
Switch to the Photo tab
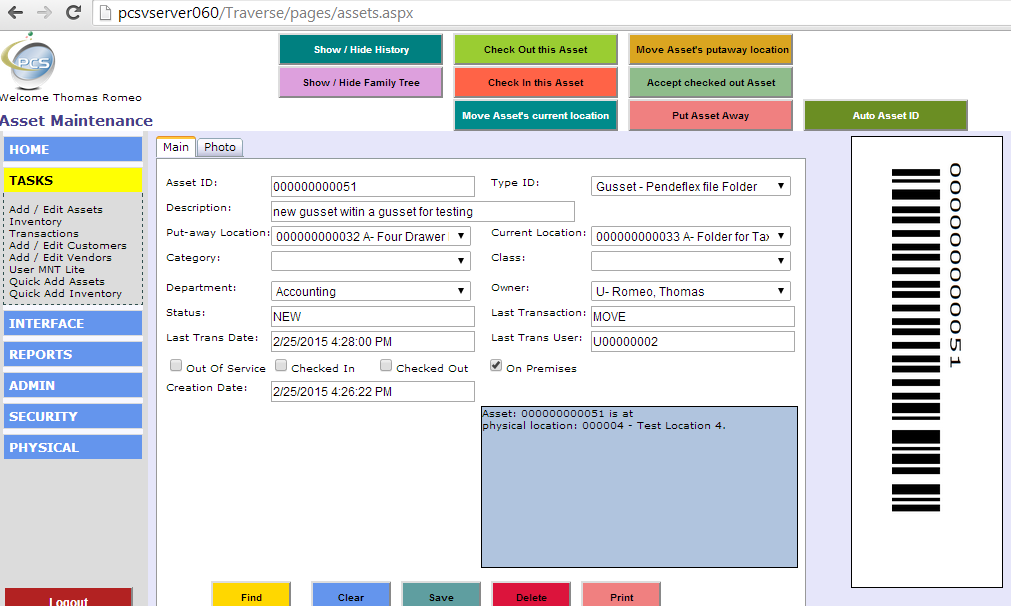click(220, 147)
